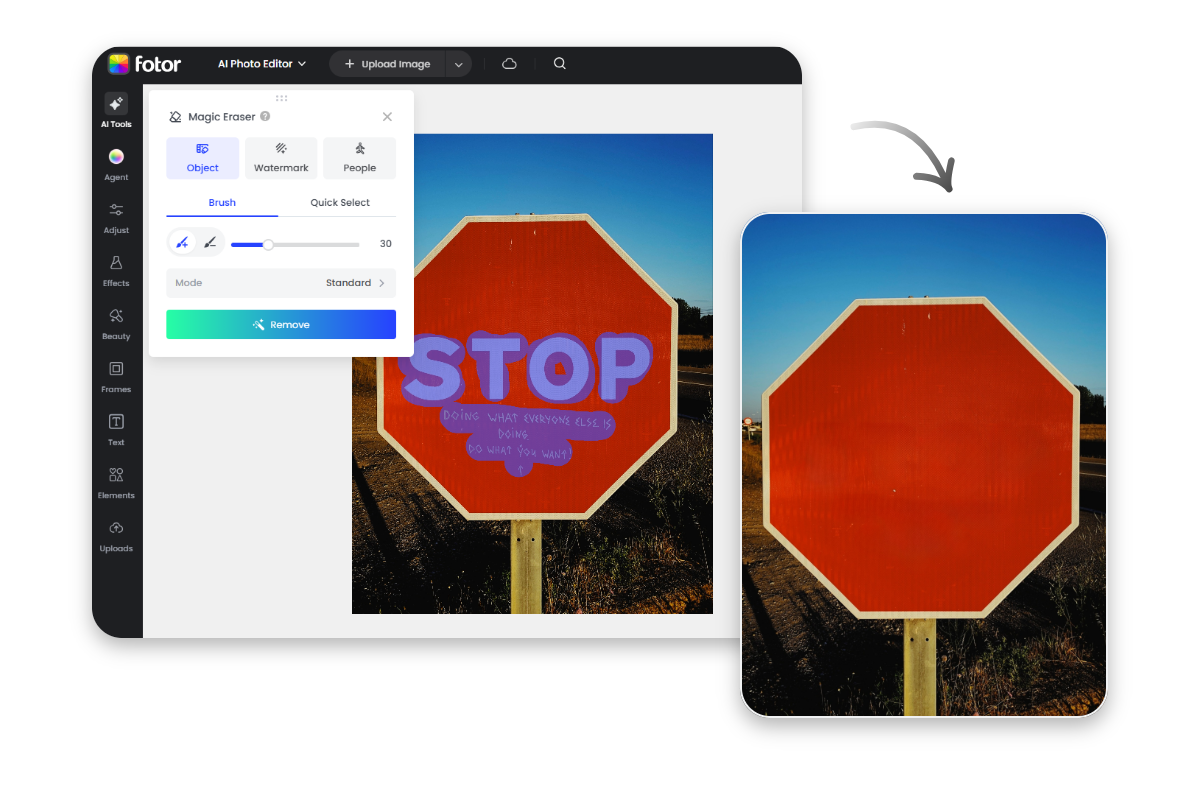Enable People removal mode
Viewport: 1200px width, 800px height.
[359, 157]
